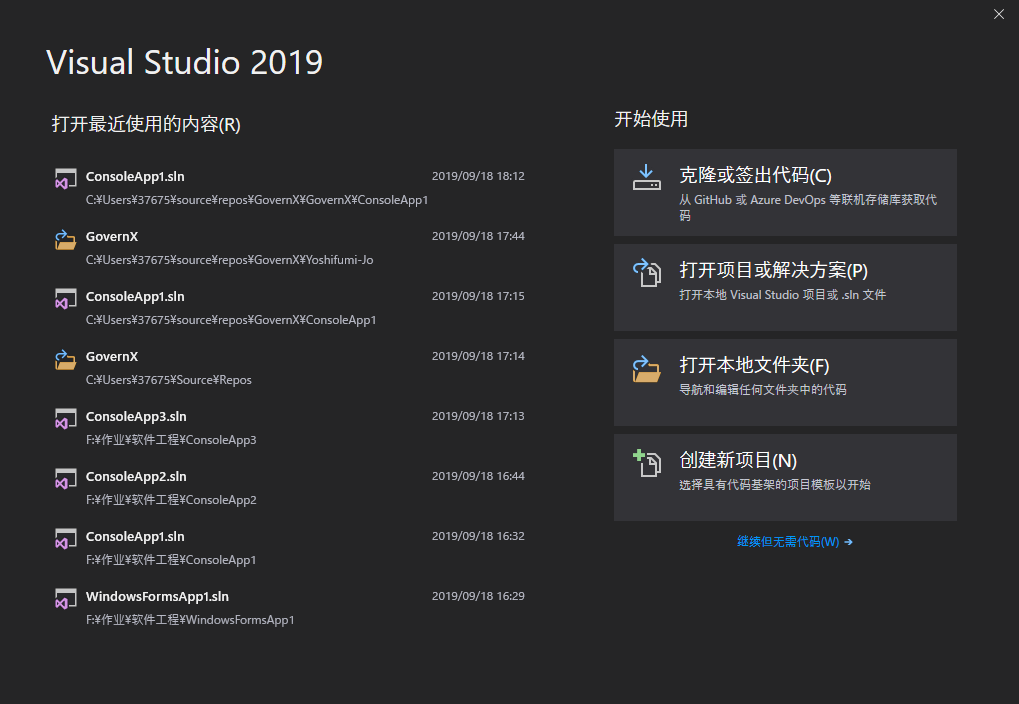
Task: Click the ConsoleApp3.sln solution icon
Action: (x=65, y=419)
